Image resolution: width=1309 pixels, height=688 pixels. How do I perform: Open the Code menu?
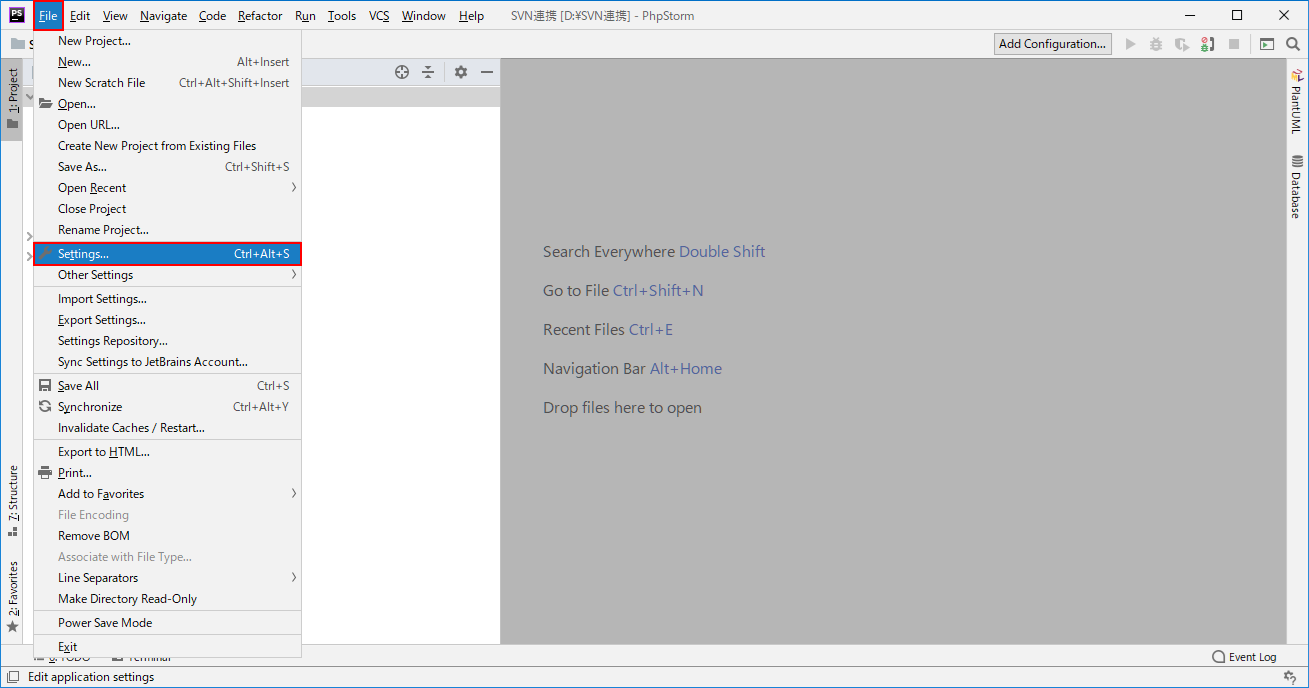coord(212,16)
